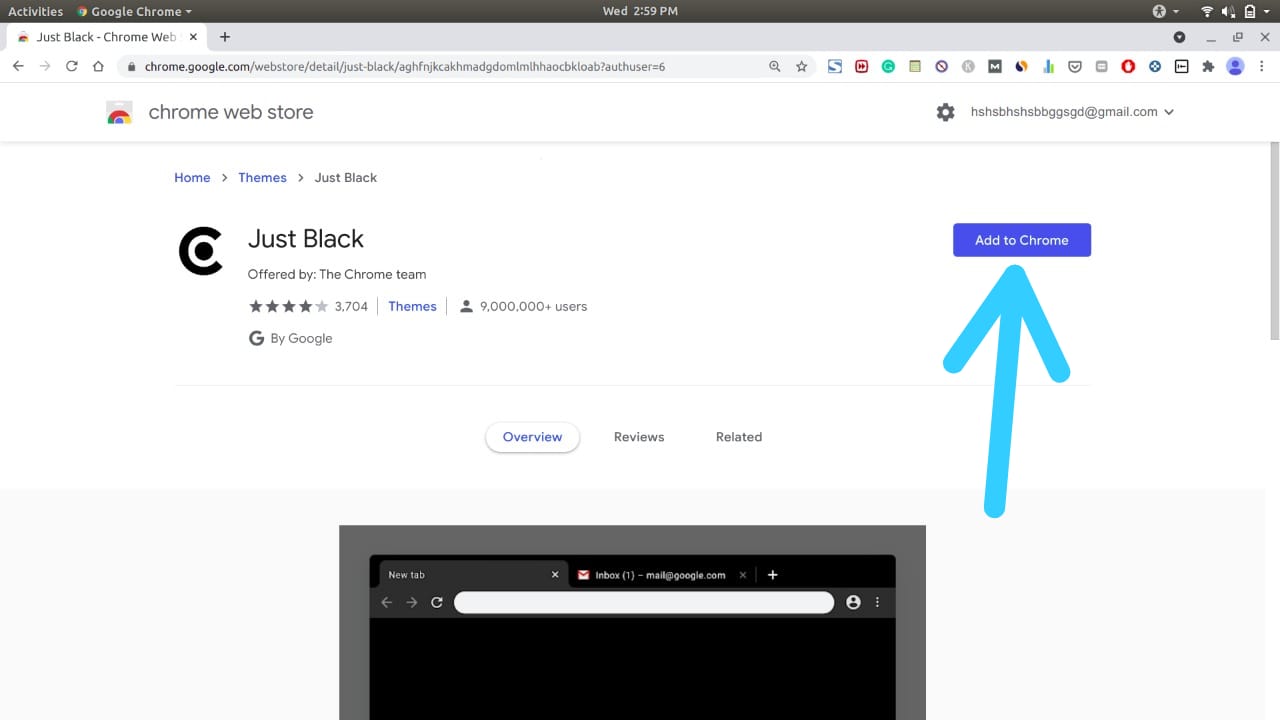The image size is (1280, 720).
Task: Open the Themes breadcrumb link
Action: (262, 178)
